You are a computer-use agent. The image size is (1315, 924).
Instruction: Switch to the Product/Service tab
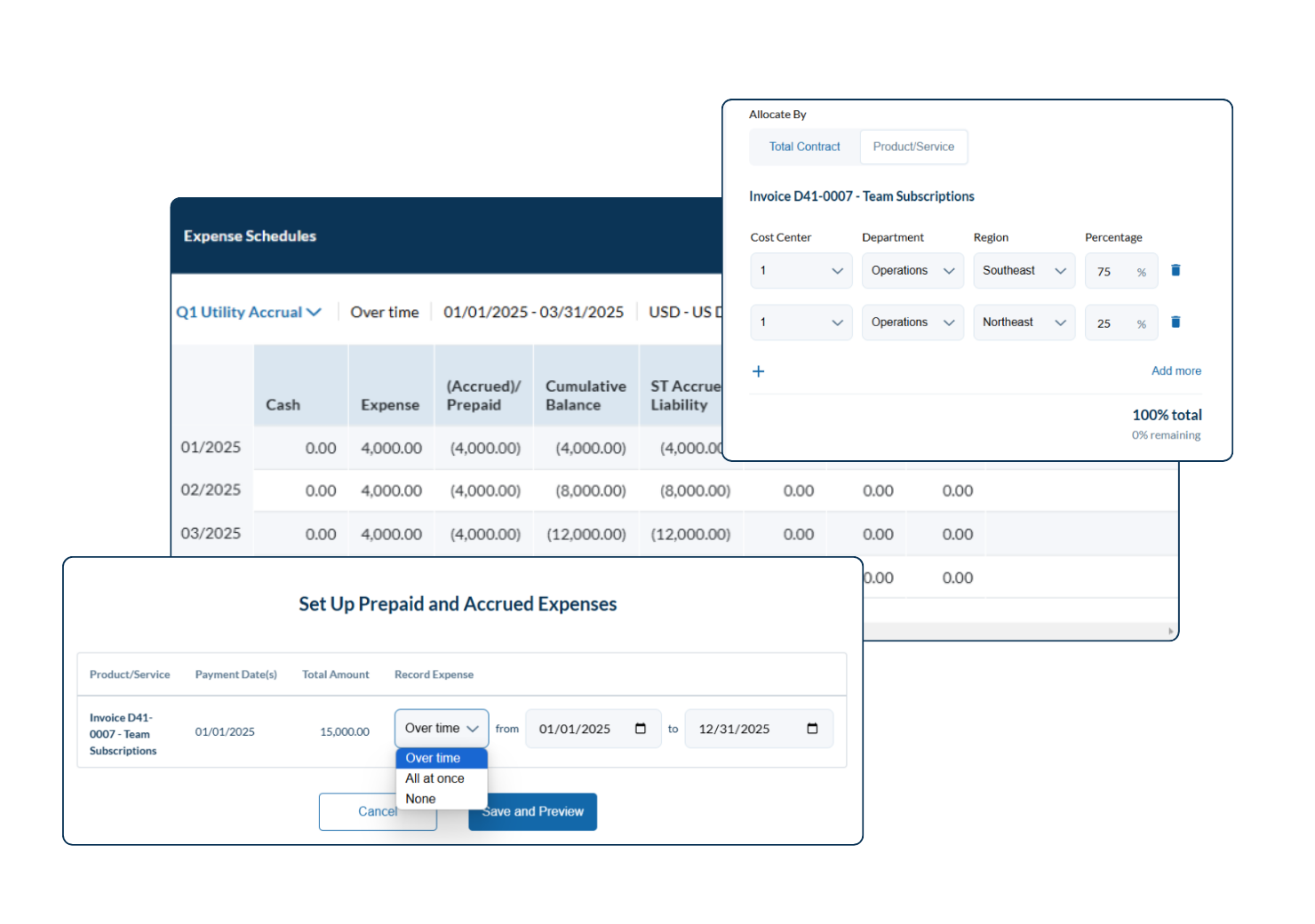click(913, 147)
